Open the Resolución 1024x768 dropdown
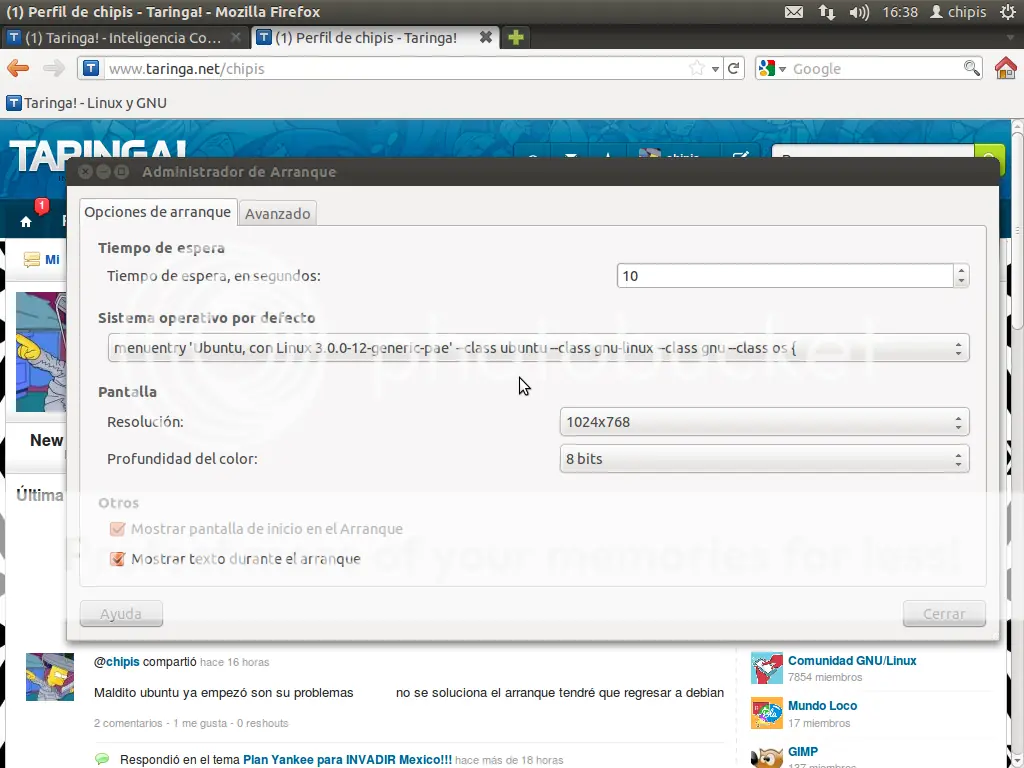 click(764, 422)
